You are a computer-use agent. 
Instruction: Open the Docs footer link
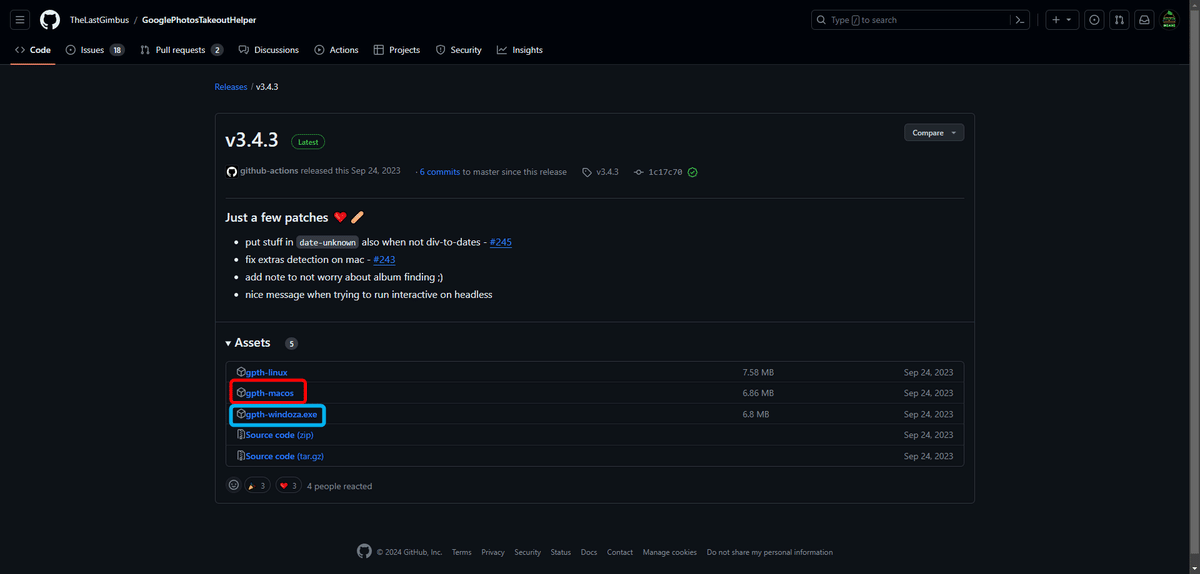(x=589, y=552)
